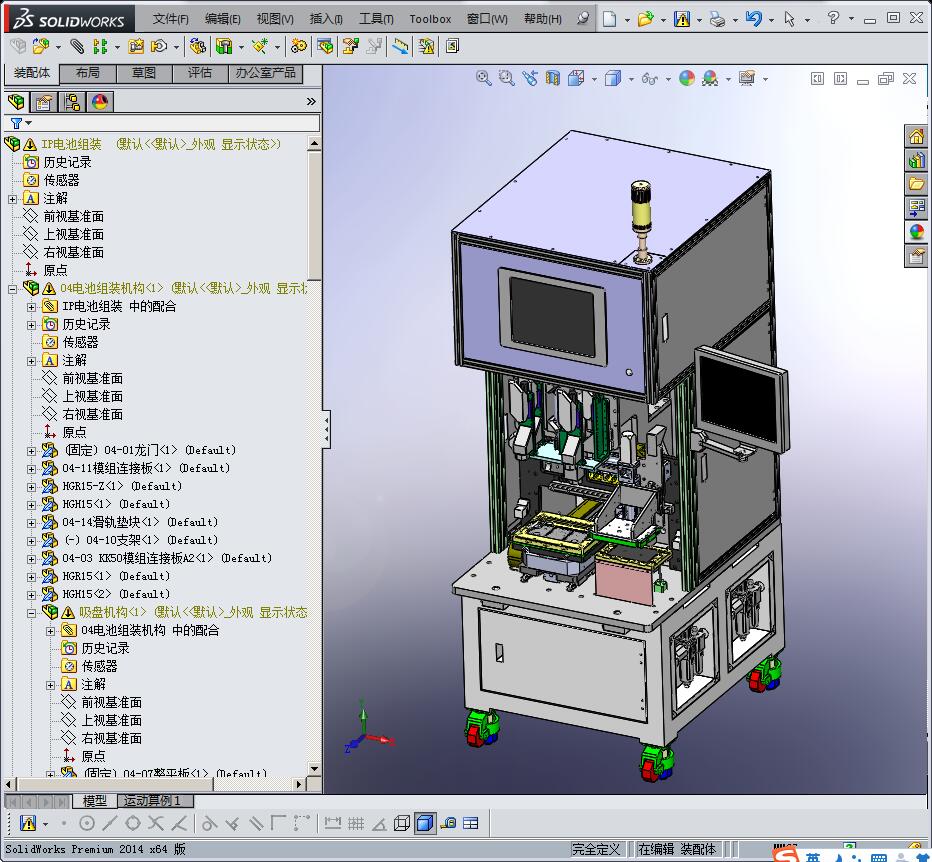Click the Zoom to Fit icon
The width and height of the screenshot is (932, 862).
(x=484, y=78)
